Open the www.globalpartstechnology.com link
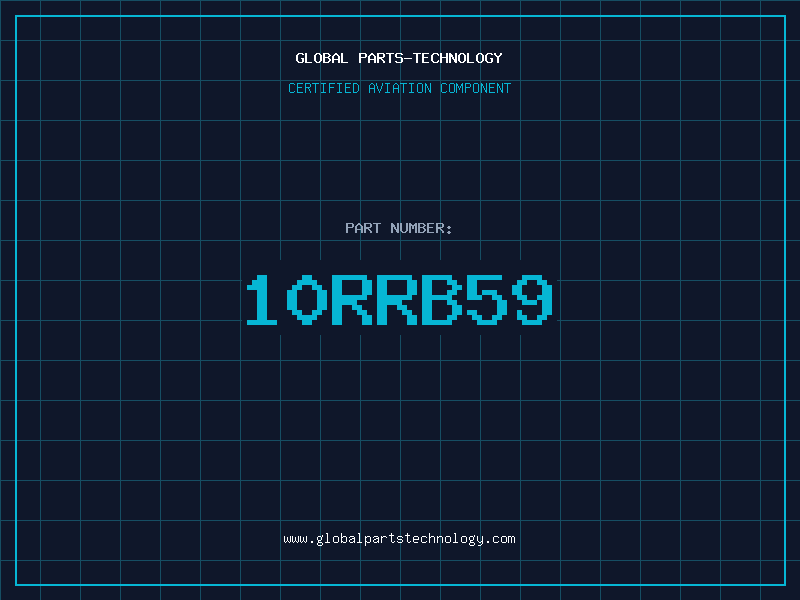The image size is (800, 600). [399, 539]
